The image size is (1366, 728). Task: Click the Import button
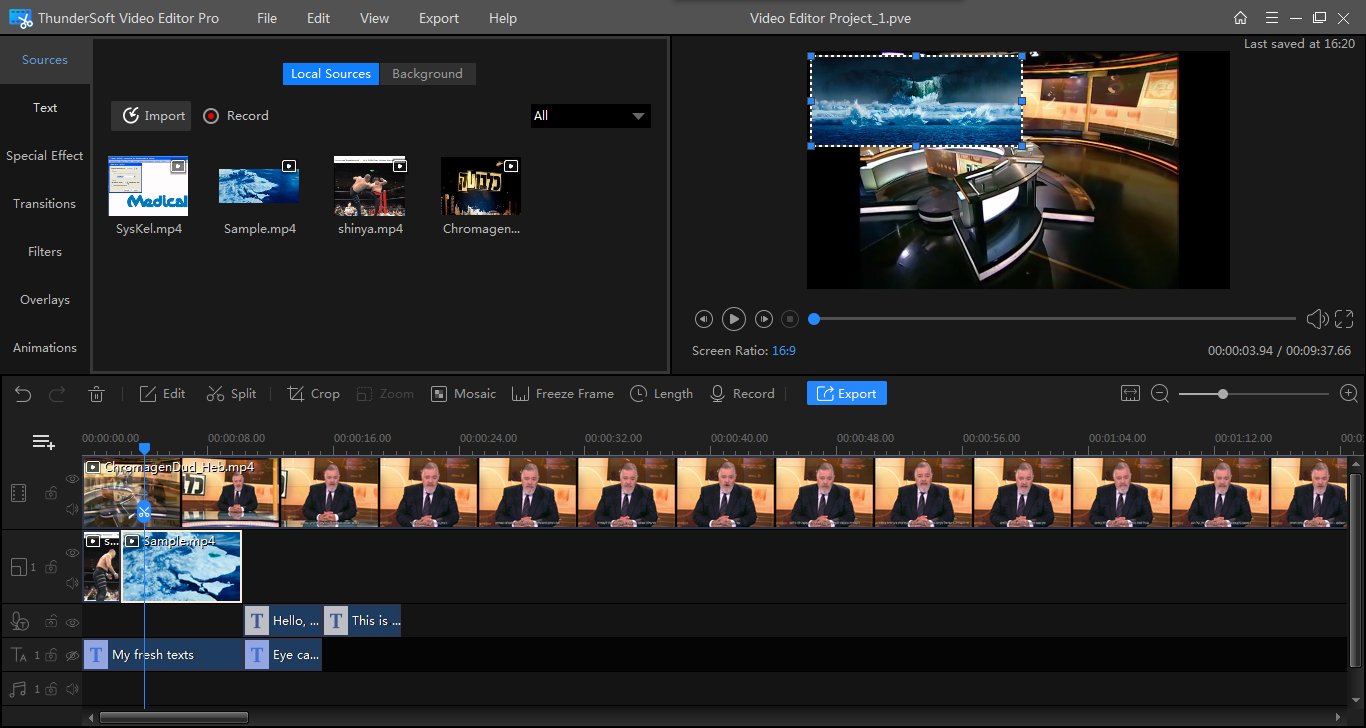pos(152,116)
